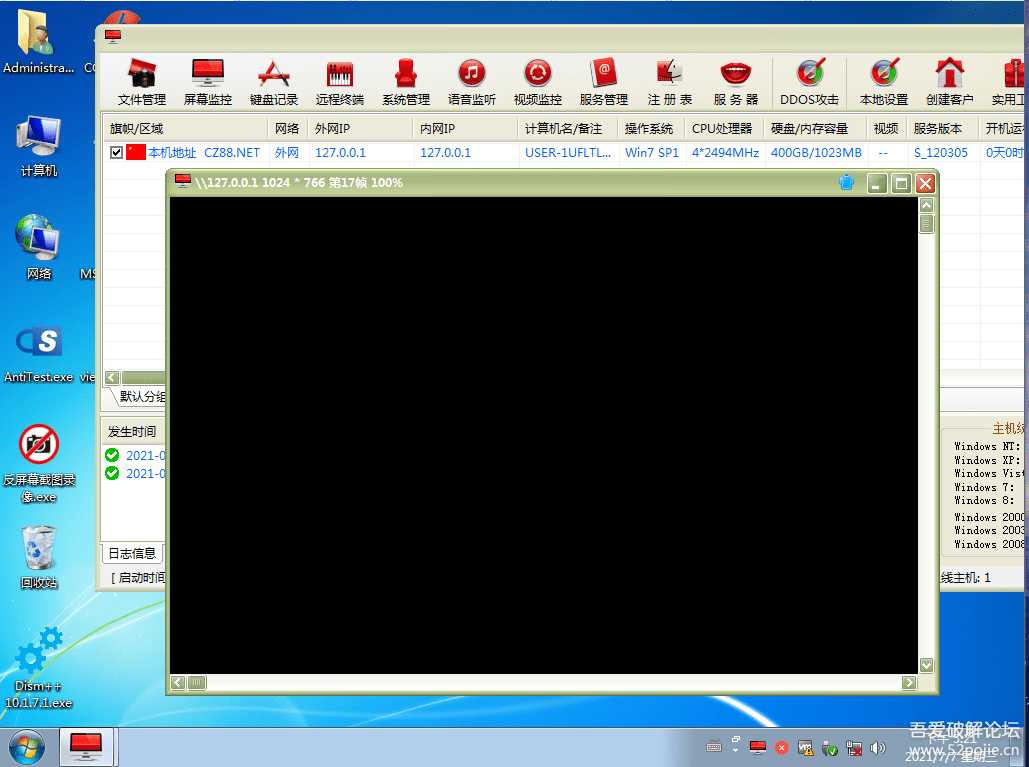Switch to the 默认分组 group tab

pos(140,397)
